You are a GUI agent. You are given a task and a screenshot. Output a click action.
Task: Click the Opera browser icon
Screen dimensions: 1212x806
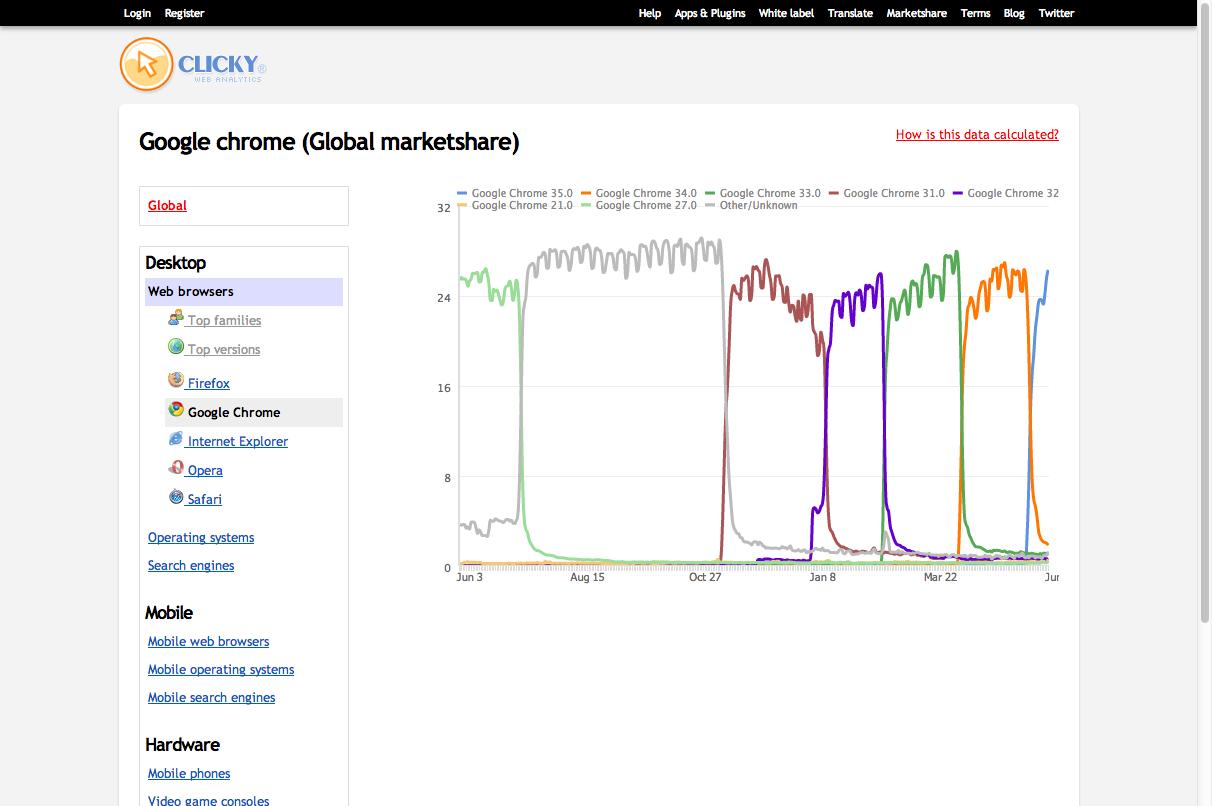click(176, 468)
